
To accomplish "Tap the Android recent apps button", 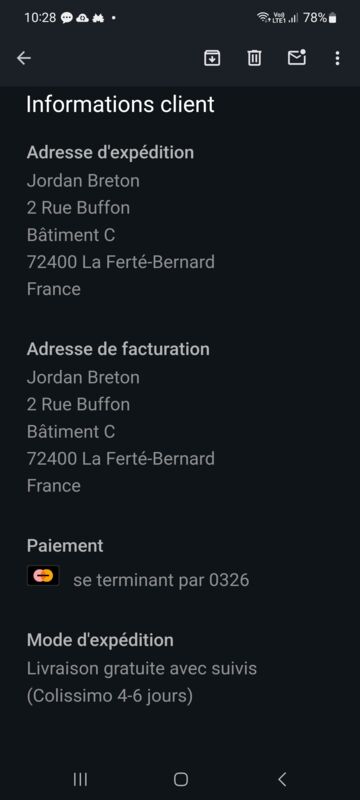I will point(80,779).
